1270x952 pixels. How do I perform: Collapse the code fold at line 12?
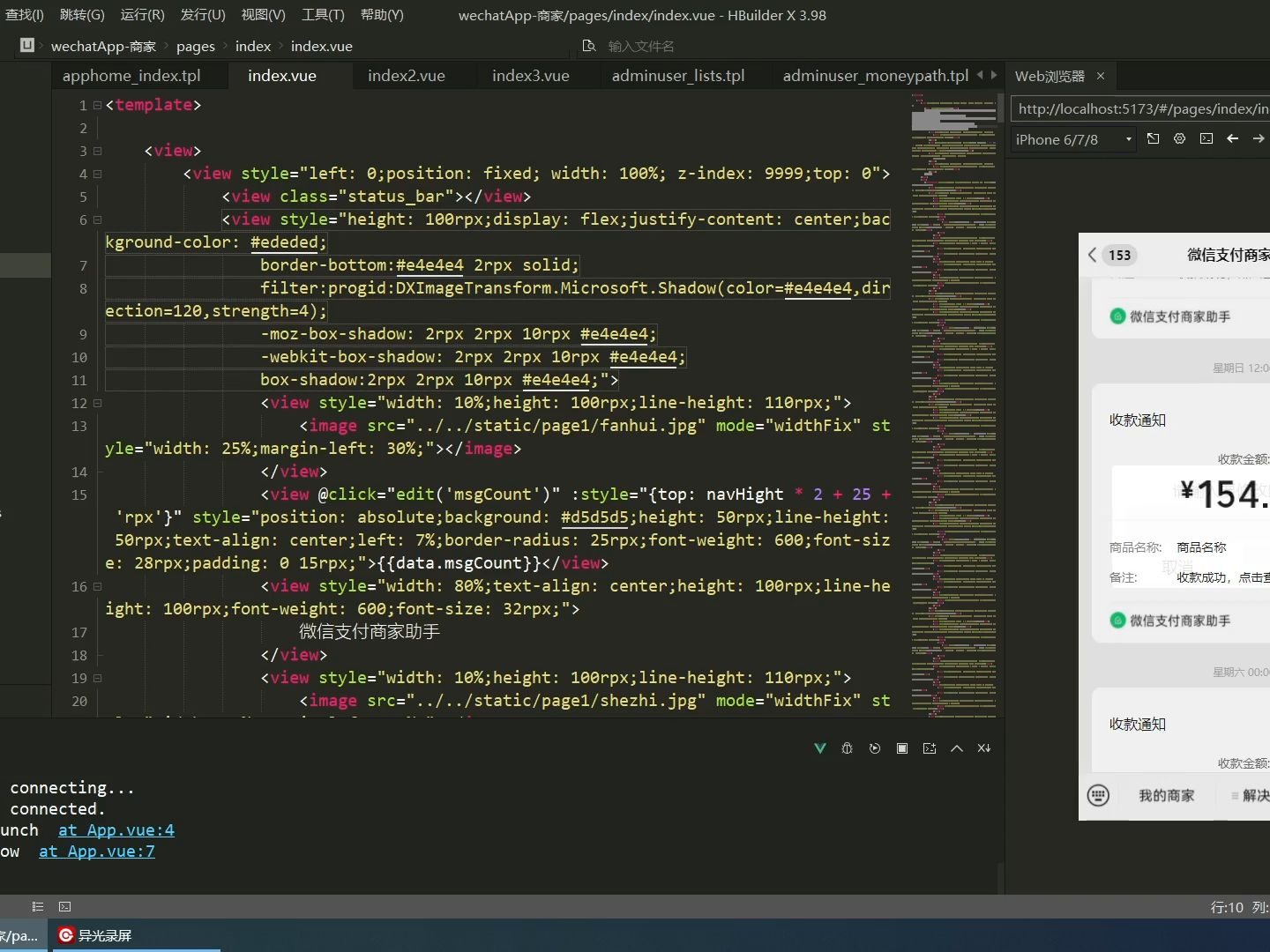point(98,403)
